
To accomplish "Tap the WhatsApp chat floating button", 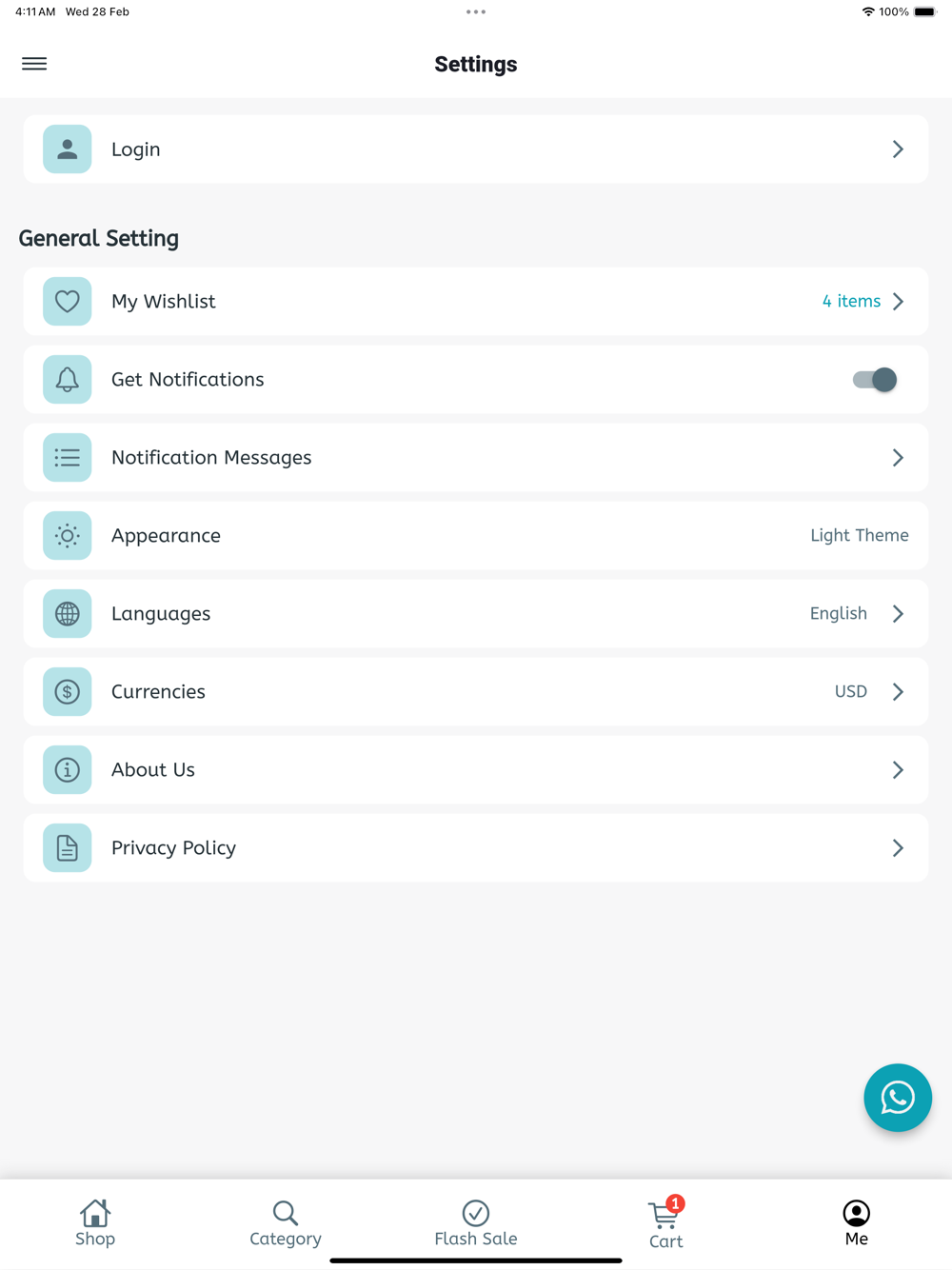I will [x=898, y=1098].
